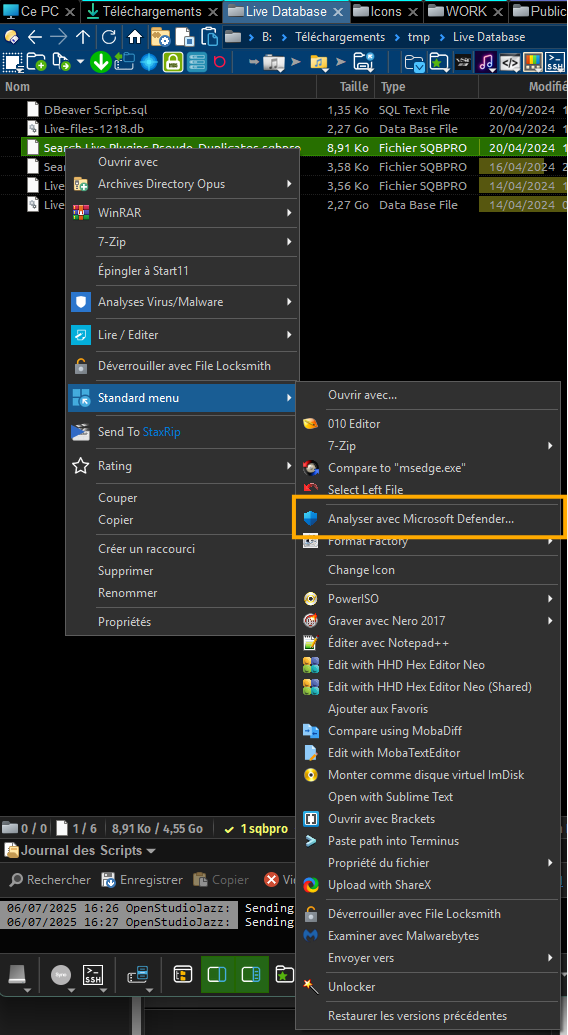Choose Examiner avec Malwarebytes
The height and width of the screenshot is (1035, 568).
(430, 936)
